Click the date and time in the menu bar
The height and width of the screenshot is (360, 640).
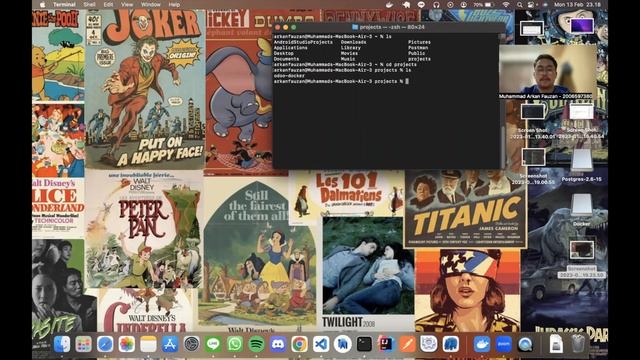click(577, 4)
